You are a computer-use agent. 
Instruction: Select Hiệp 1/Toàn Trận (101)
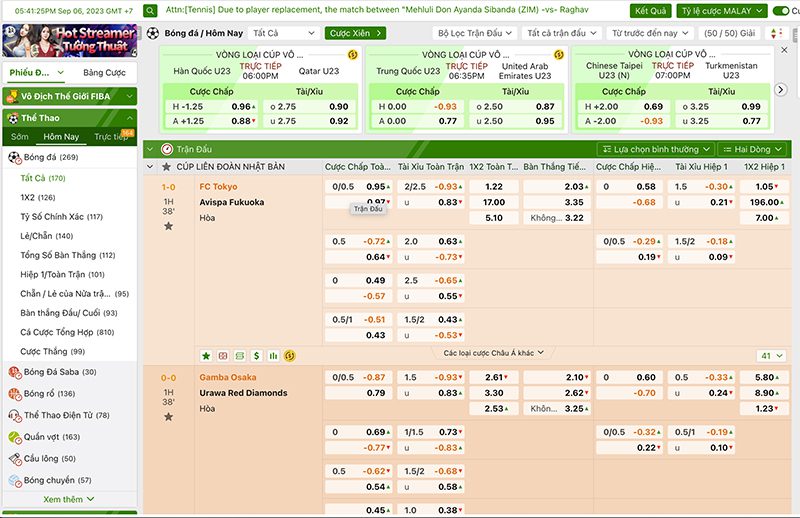[62, 275]
